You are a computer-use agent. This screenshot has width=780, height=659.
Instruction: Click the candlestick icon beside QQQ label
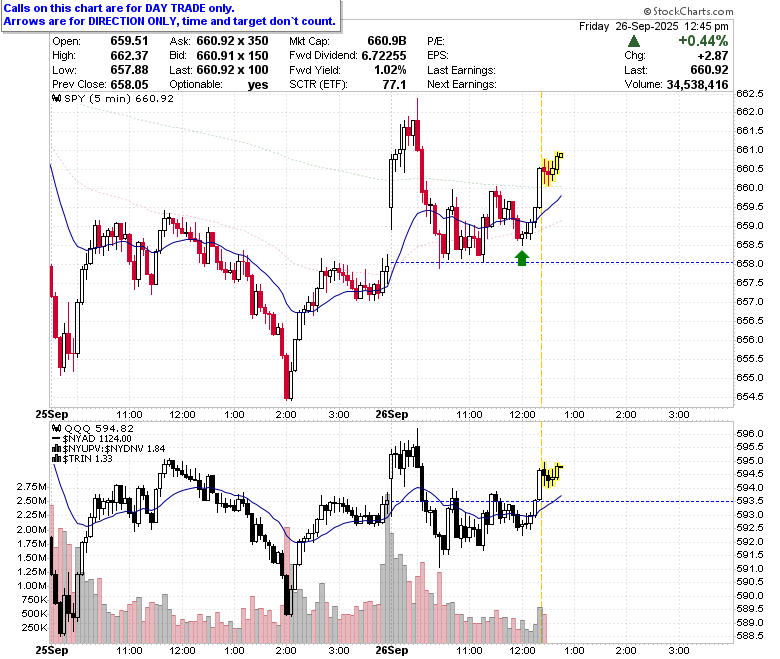57,428
